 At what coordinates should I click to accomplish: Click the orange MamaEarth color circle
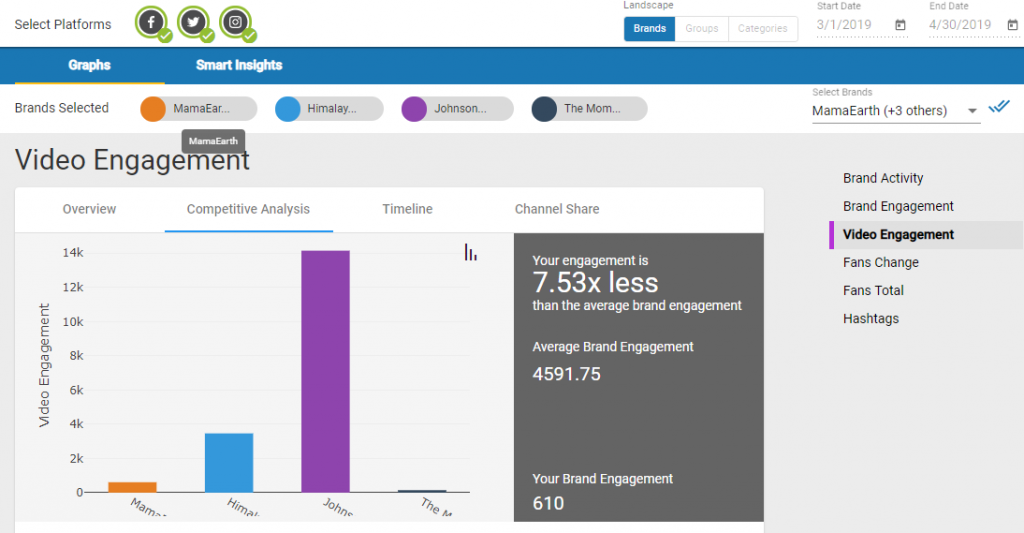[x=153, y=109]
